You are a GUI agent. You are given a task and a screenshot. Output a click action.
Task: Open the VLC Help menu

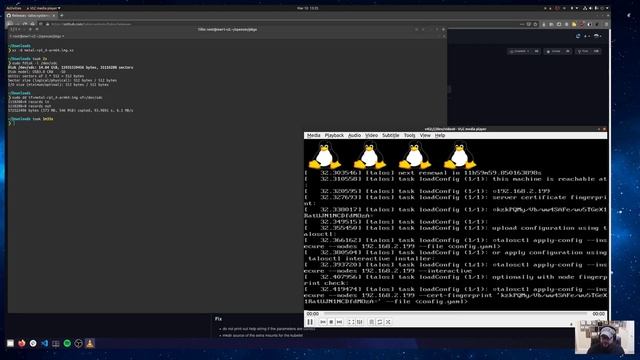pyautogui.click(x=440, y=135)
